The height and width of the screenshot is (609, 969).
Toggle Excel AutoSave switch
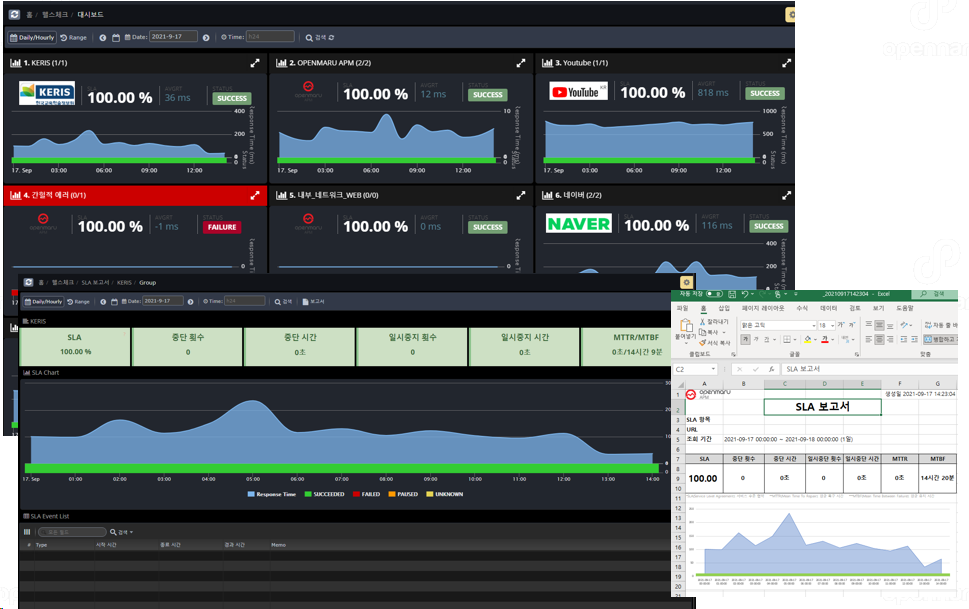[714, 294]
